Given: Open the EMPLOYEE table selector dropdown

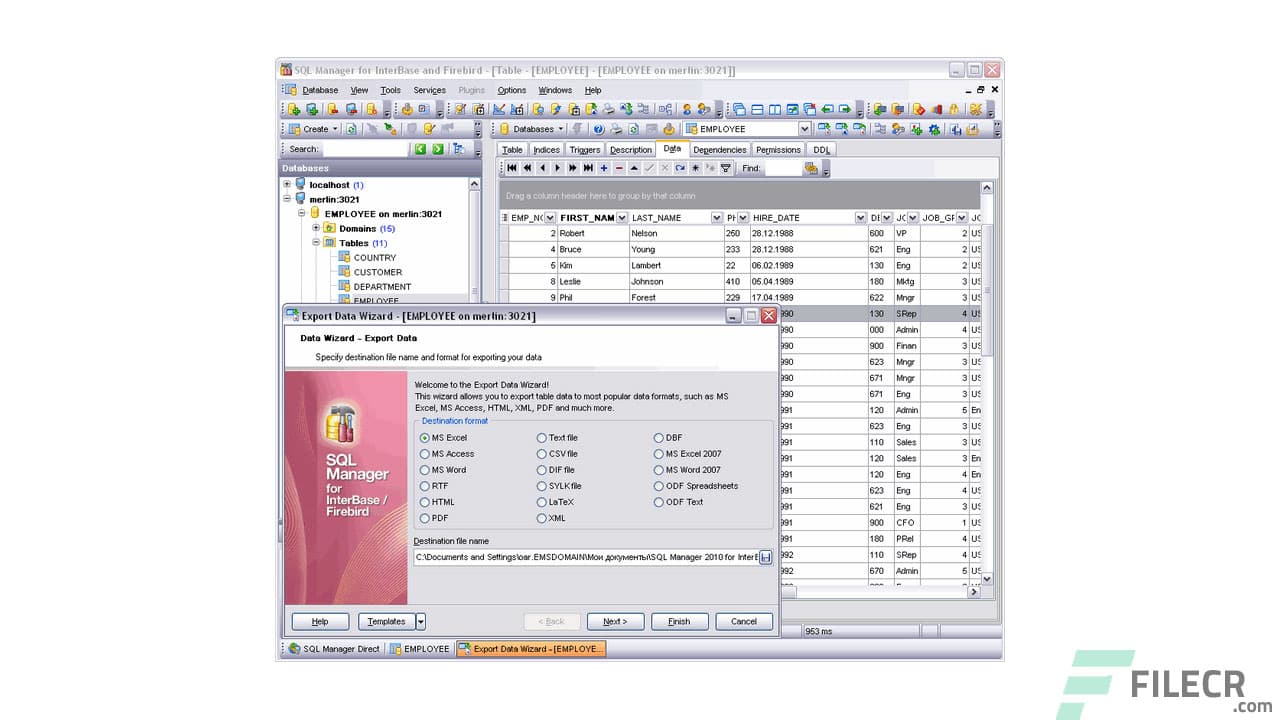Looking at the screenshot, I should [x=806, y=128].
